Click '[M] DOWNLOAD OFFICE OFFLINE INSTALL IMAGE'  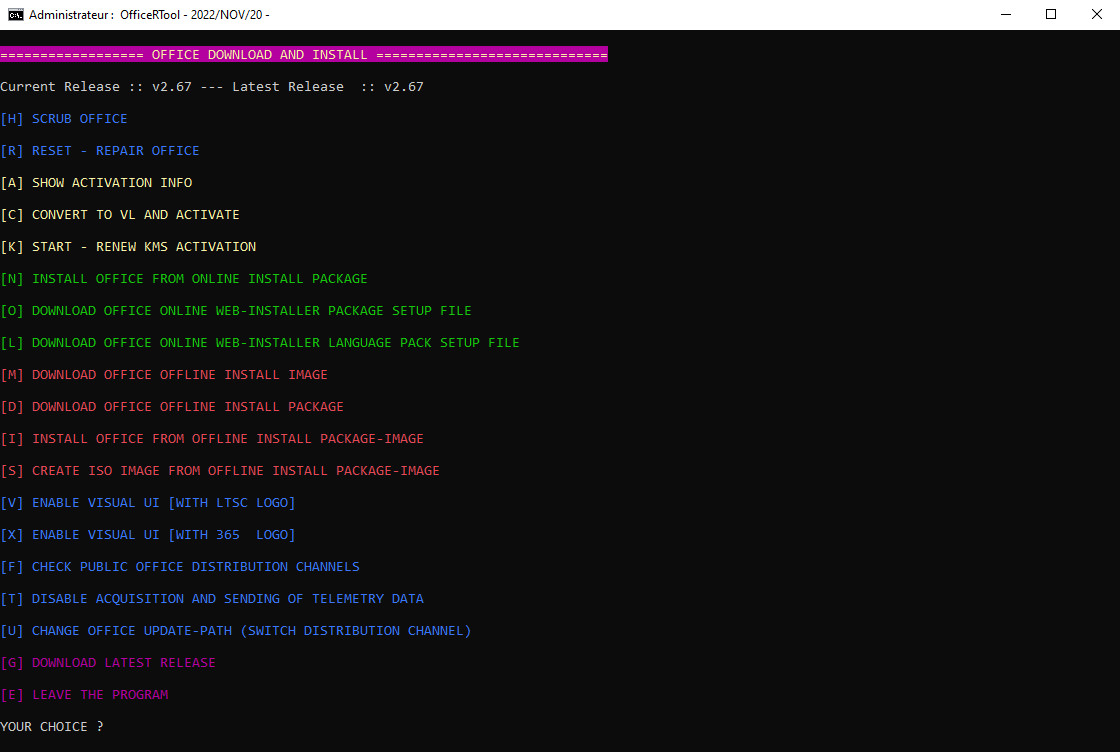[x=164, y=375]
